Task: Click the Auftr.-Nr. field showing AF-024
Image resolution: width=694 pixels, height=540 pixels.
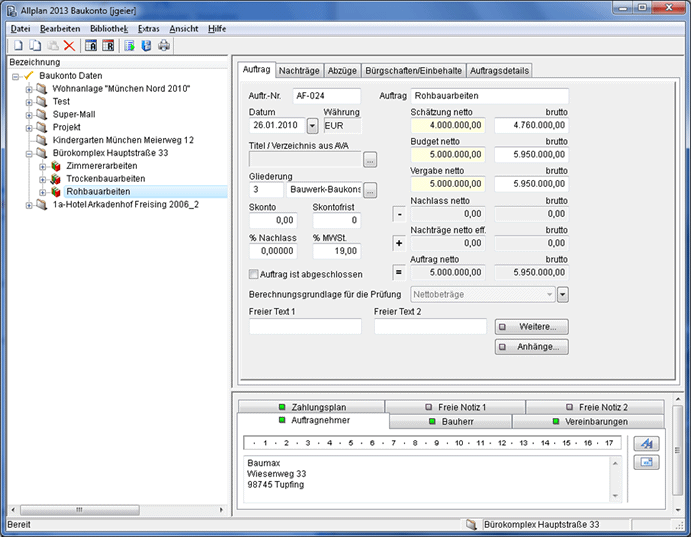Action: [327, 96]
